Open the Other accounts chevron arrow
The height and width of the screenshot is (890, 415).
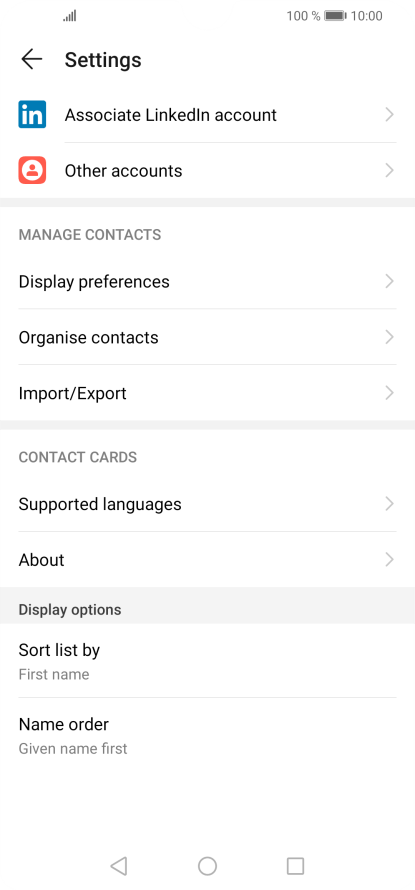[389, 170]
